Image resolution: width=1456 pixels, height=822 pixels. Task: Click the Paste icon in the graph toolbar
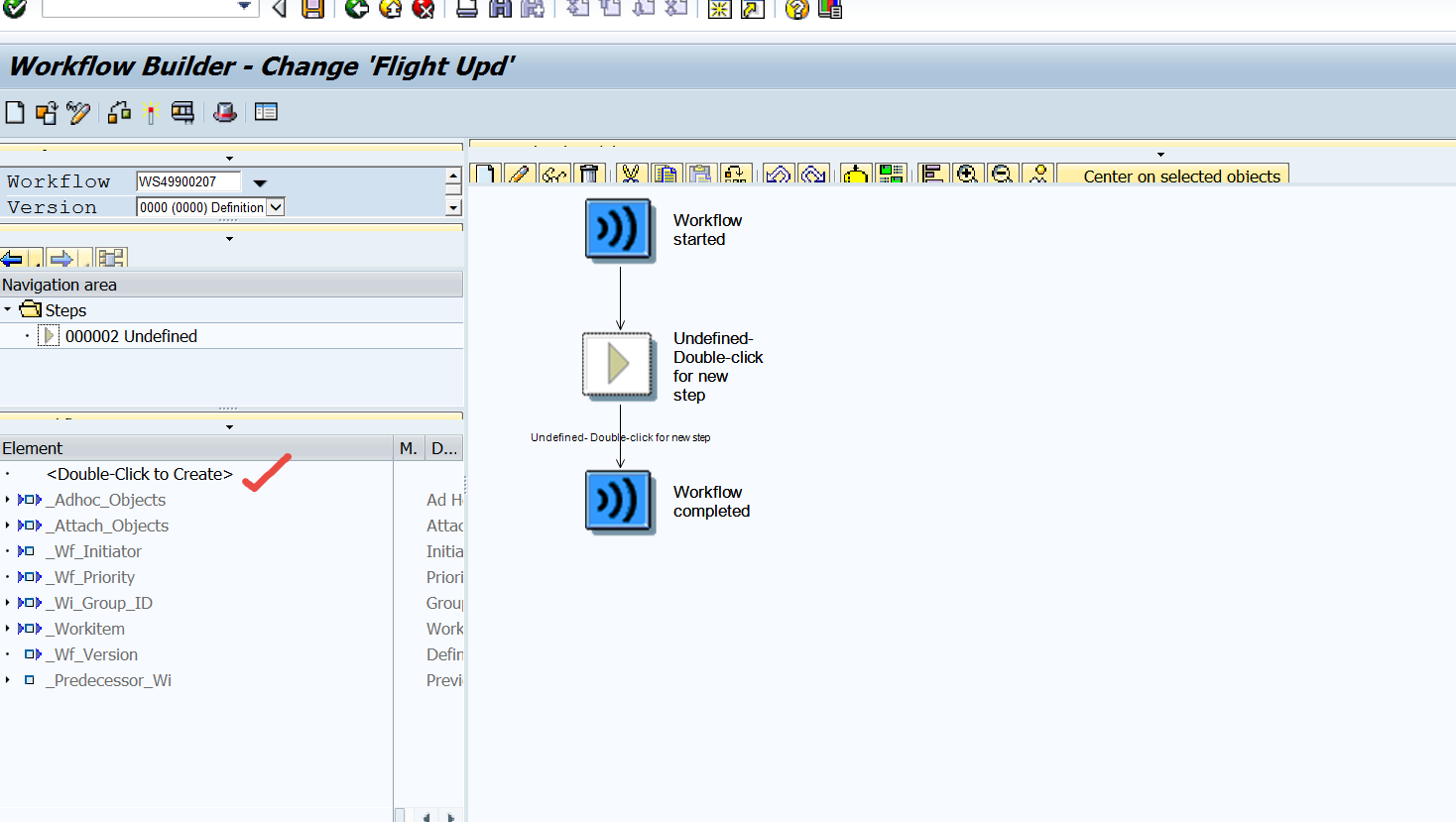699,174
